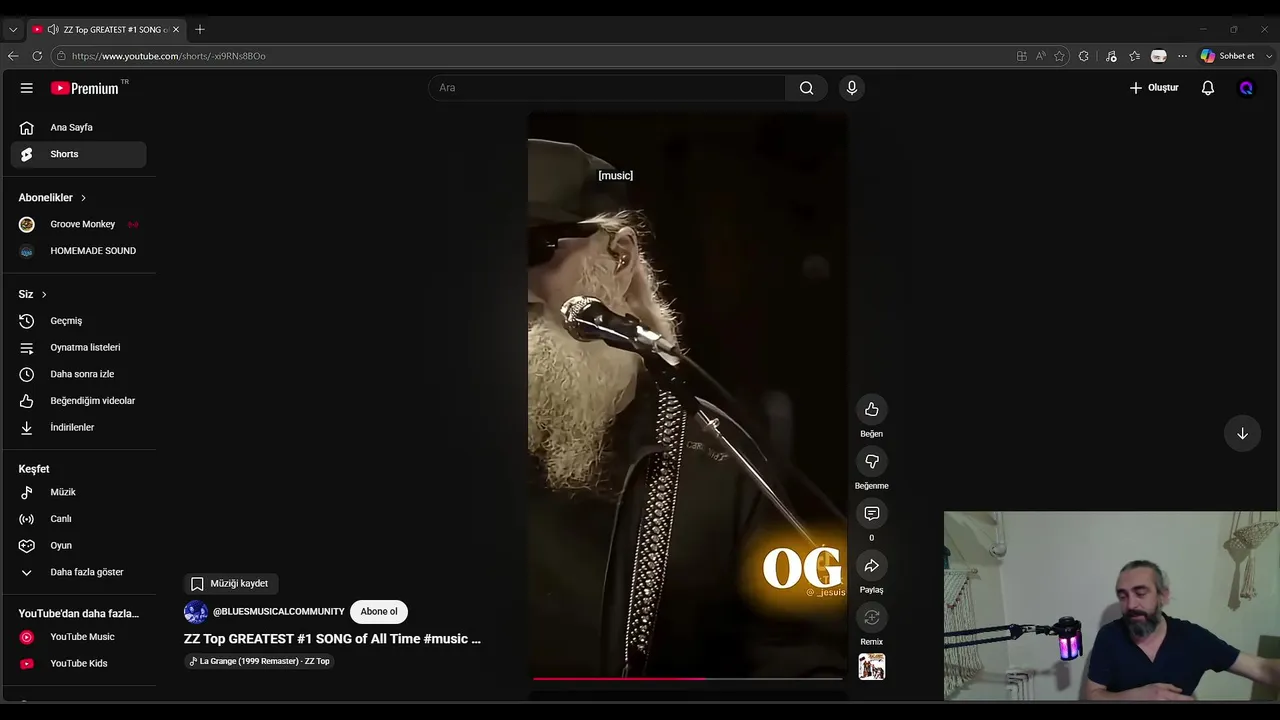The image size is (1280, 720).
Task: Go to next Short with down arrow
Action: pos(1242,433)
